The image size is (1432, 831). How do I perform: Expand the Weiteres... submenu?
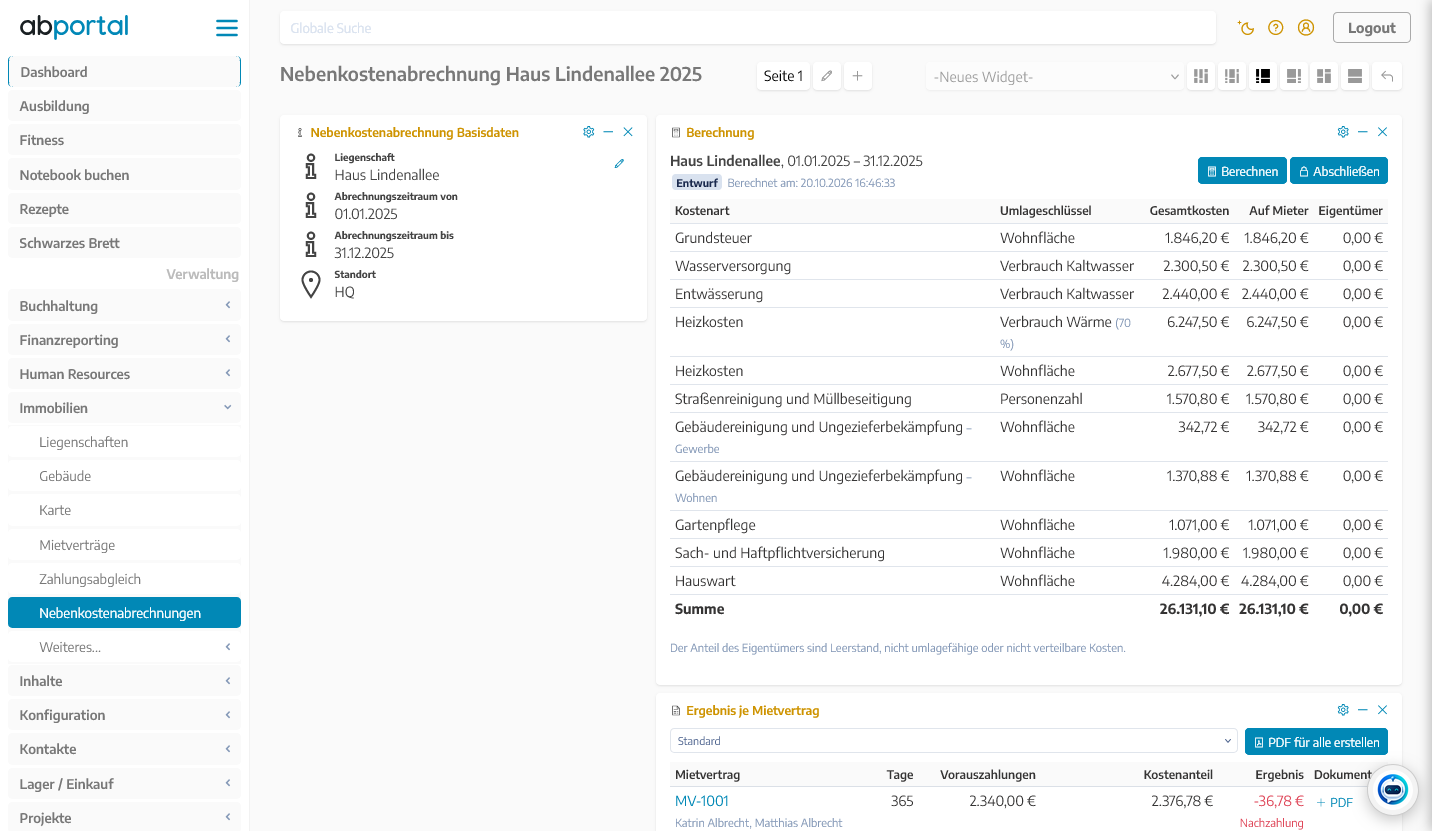124,647
